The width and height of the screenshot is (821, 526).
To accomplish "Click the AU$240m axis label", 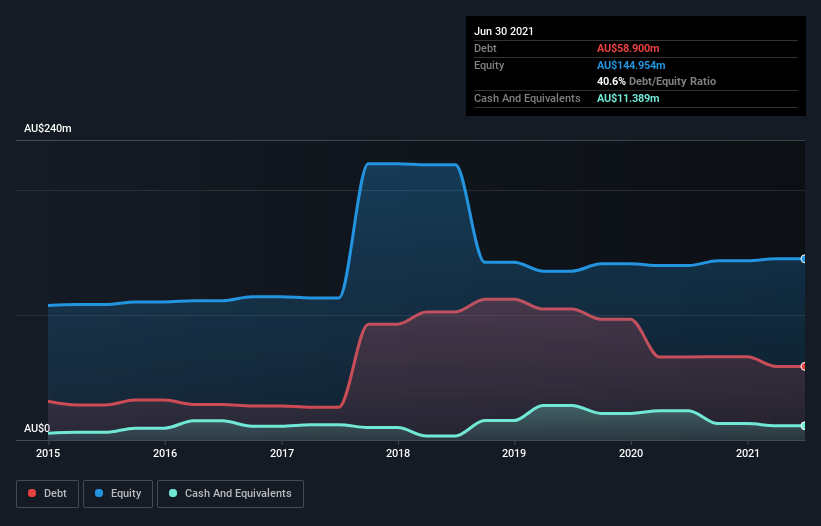I will [48, 128].
